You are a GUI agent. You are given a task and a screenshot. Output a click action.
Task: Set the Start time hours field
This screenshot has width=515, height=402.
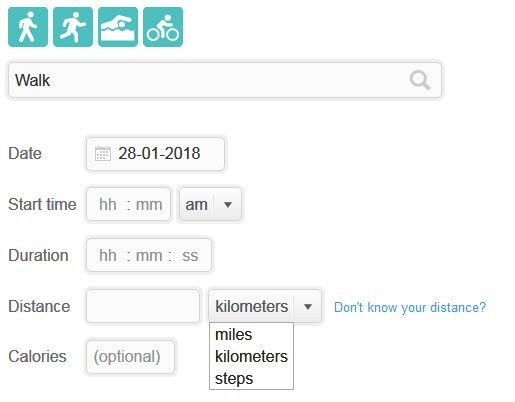coord(108,204)
